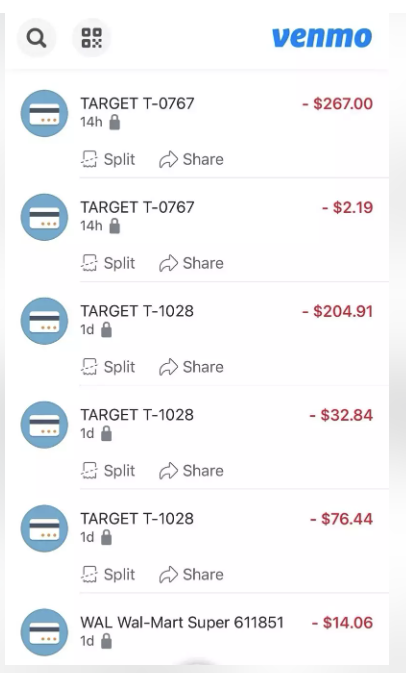Split the $267.00 Target T-0767 charge
Viewport: 406px width, 676px height.
[x=108, y=160]
